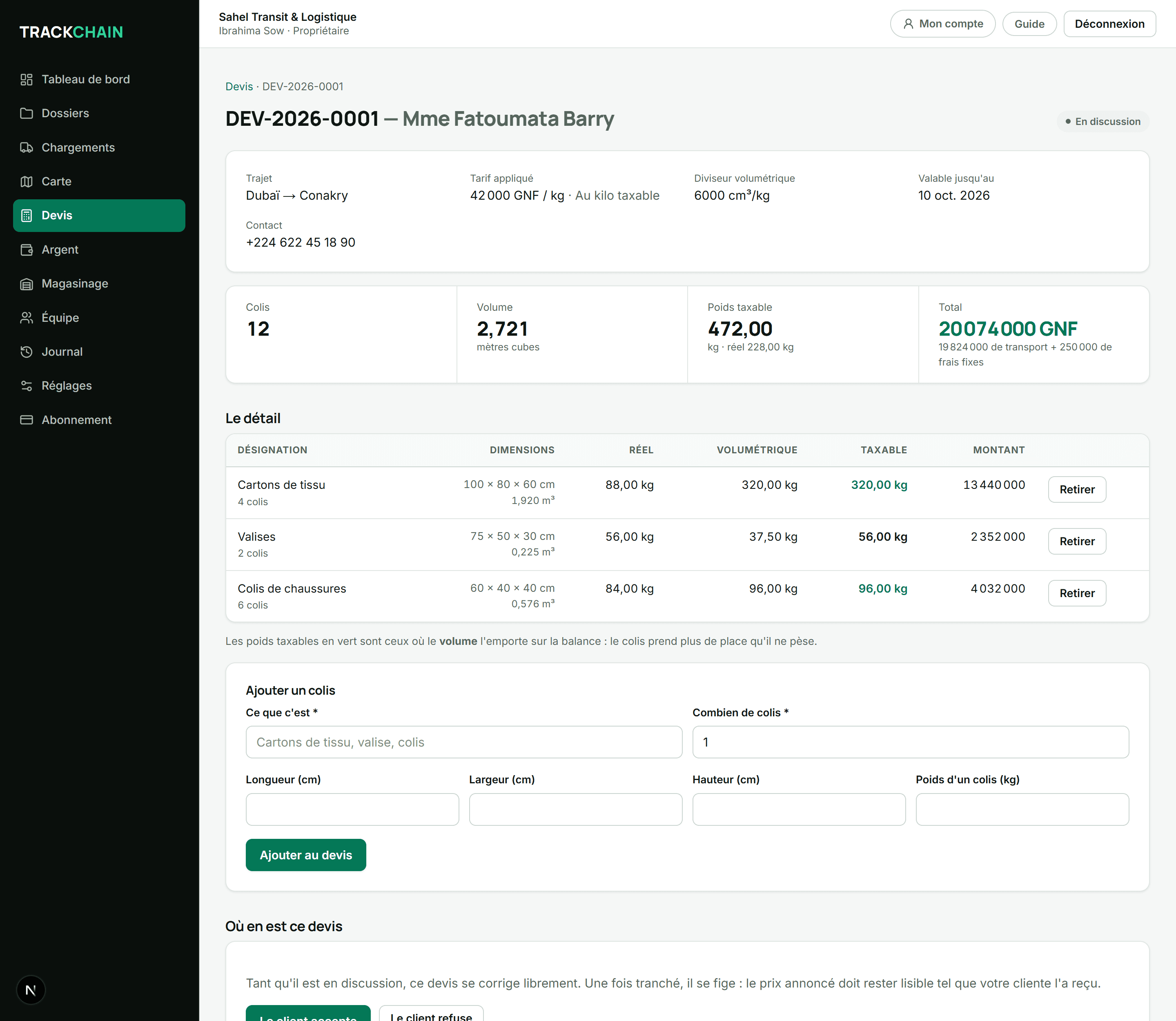Open the Magasinage section
Viewport: 1176px width, 1021px height.
(x=99, y=284)
